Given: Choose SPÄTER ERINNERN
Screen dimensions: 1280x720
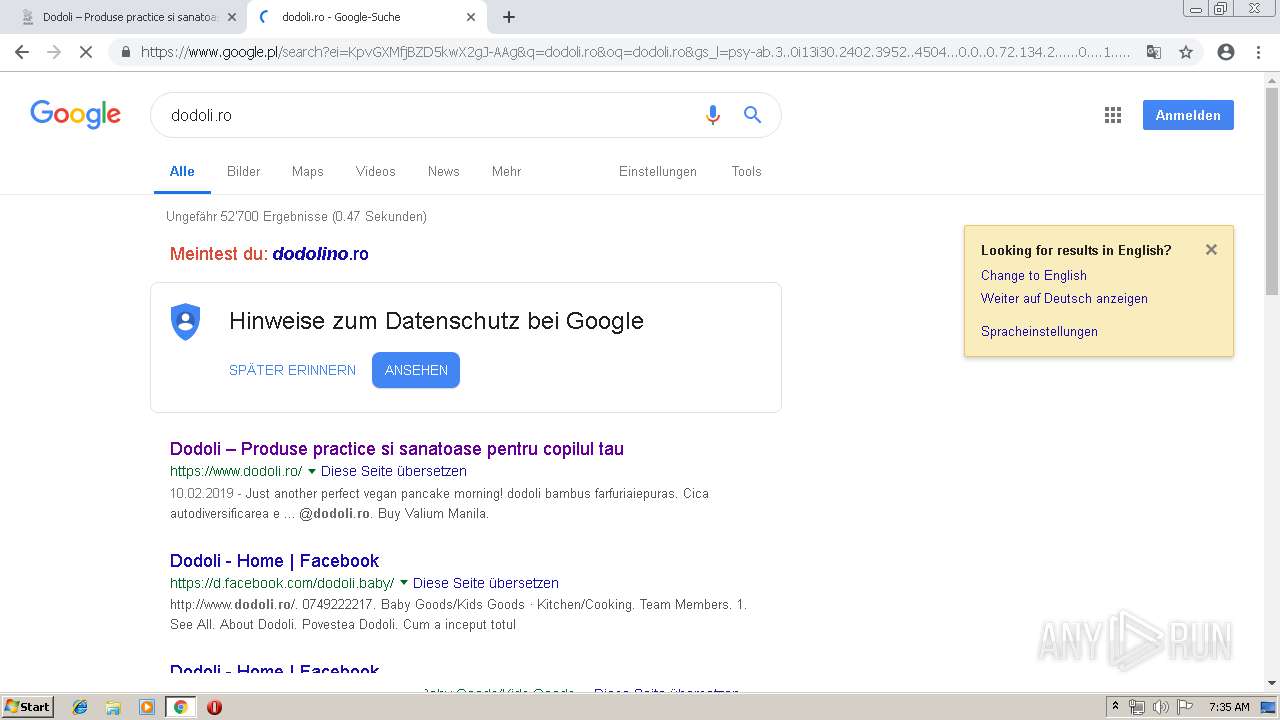Looking at the screenshot, I should click(x=292, y=370).
